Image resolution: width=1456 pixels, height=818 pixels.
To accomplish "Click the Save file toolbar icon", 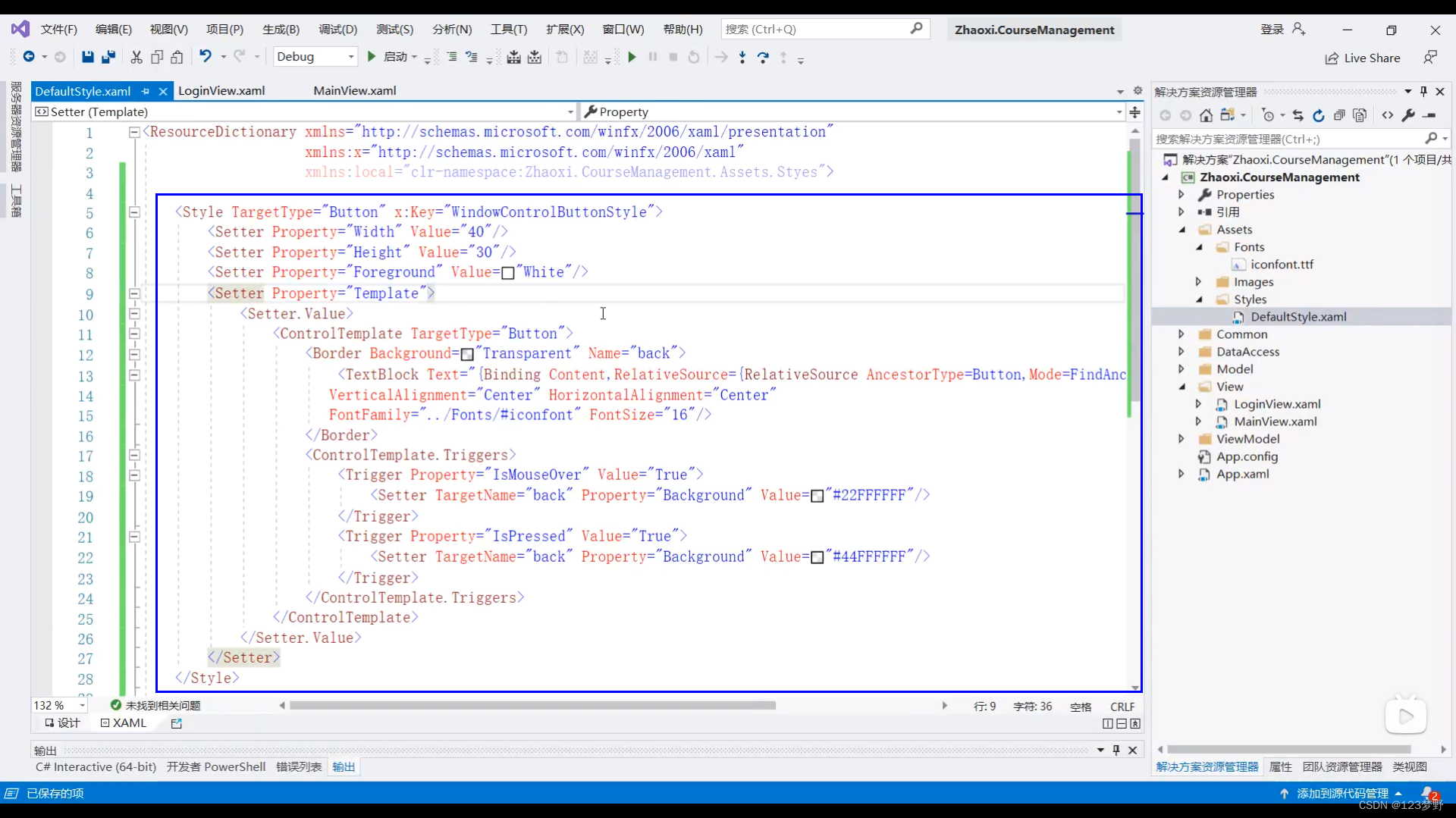I will [x=88, y=57].
